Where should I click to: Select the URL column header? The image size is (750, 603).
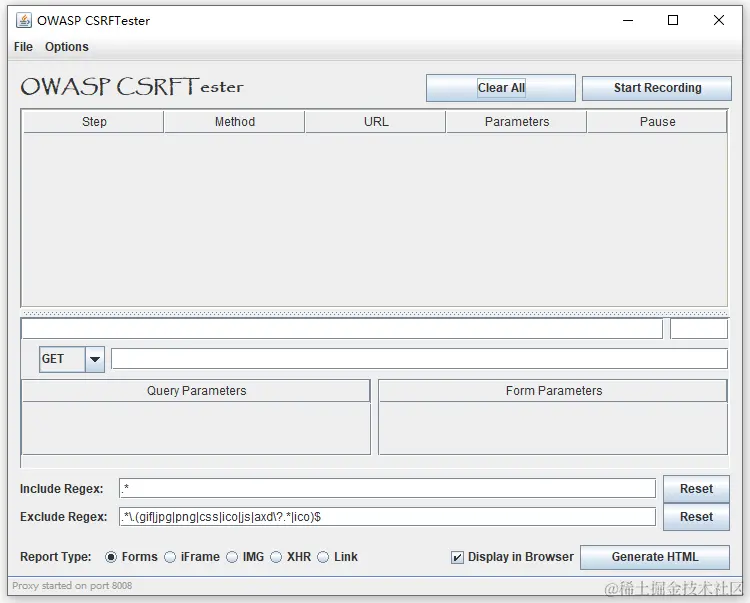point(376,122)
